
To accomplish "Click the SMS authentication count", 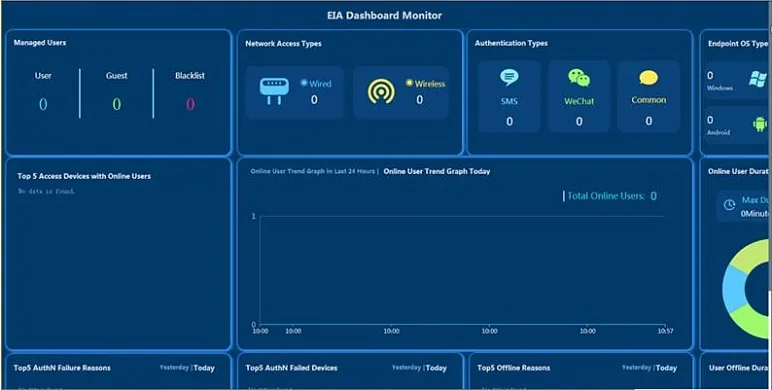I will coord(510,122).
